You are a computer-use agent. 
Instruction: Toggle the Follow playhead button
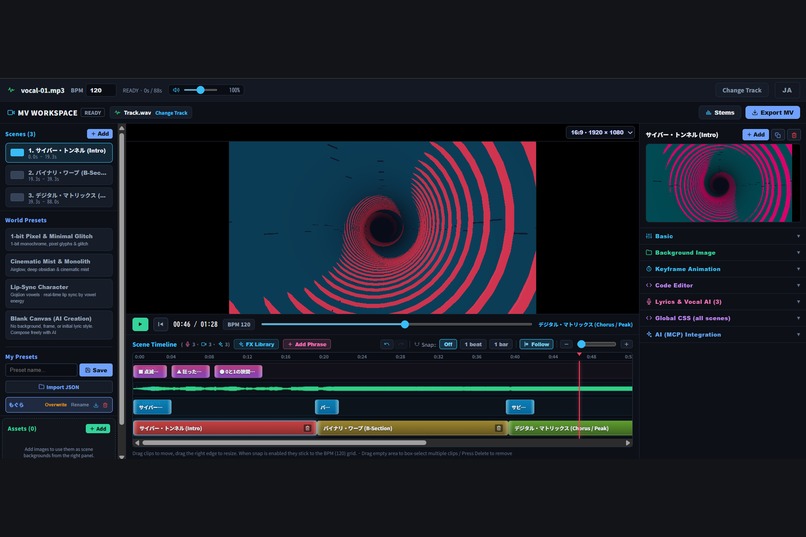(536, 344)
